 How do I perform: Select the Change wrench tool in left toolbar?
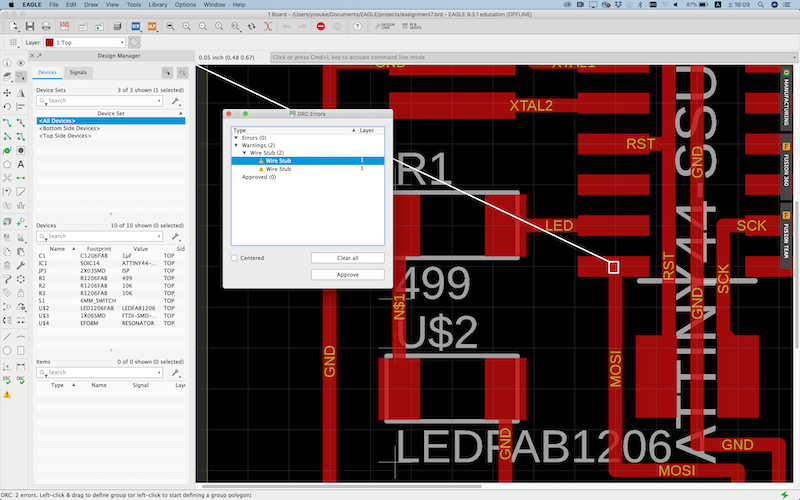(20, 265)
